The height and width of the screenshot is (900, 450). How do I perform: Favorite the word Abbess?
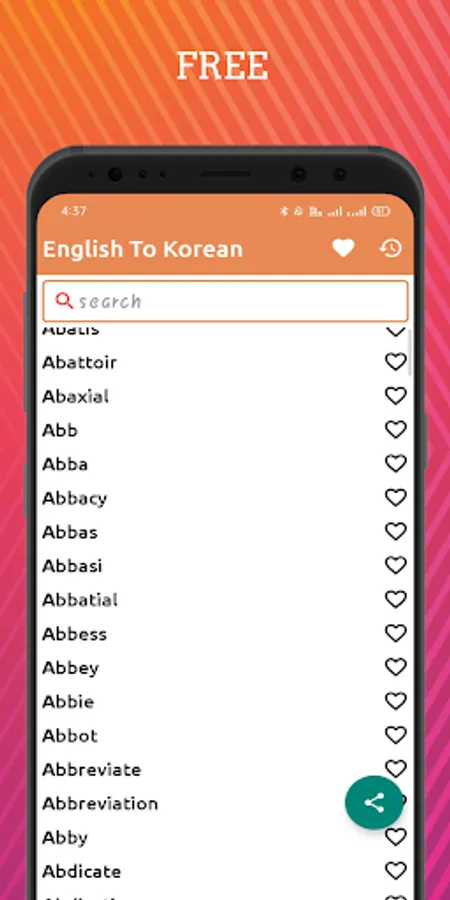[x=395, y=634]
